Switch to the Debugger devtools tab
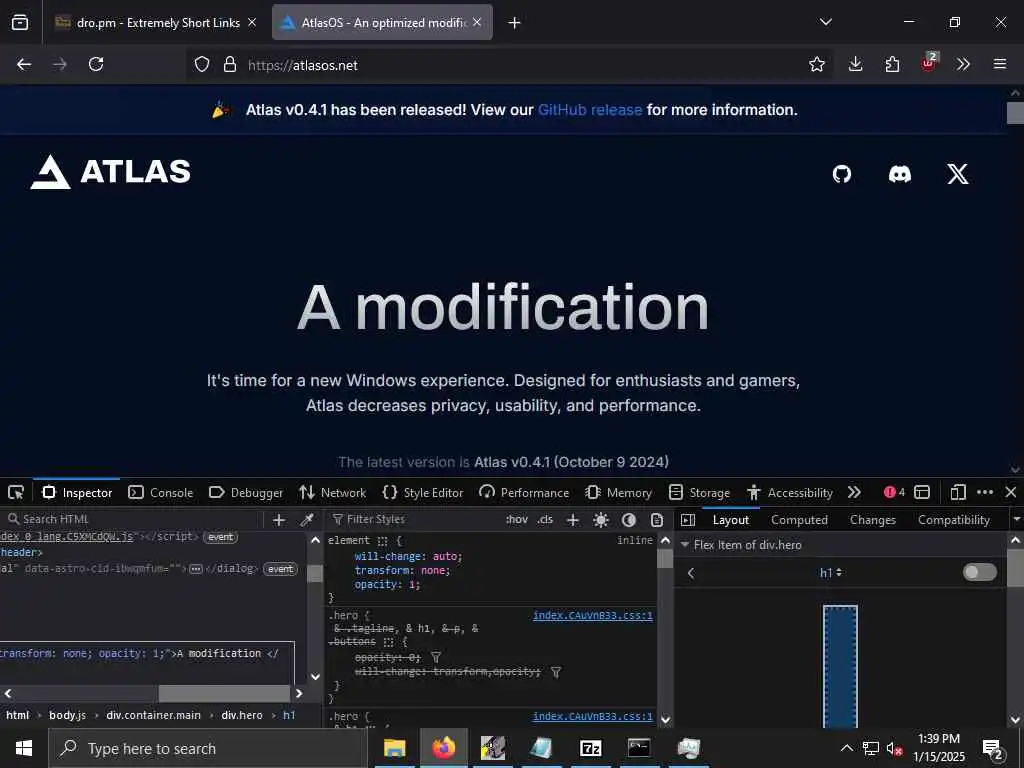Viewport: 1024px width, 768px height. [246, 492]
